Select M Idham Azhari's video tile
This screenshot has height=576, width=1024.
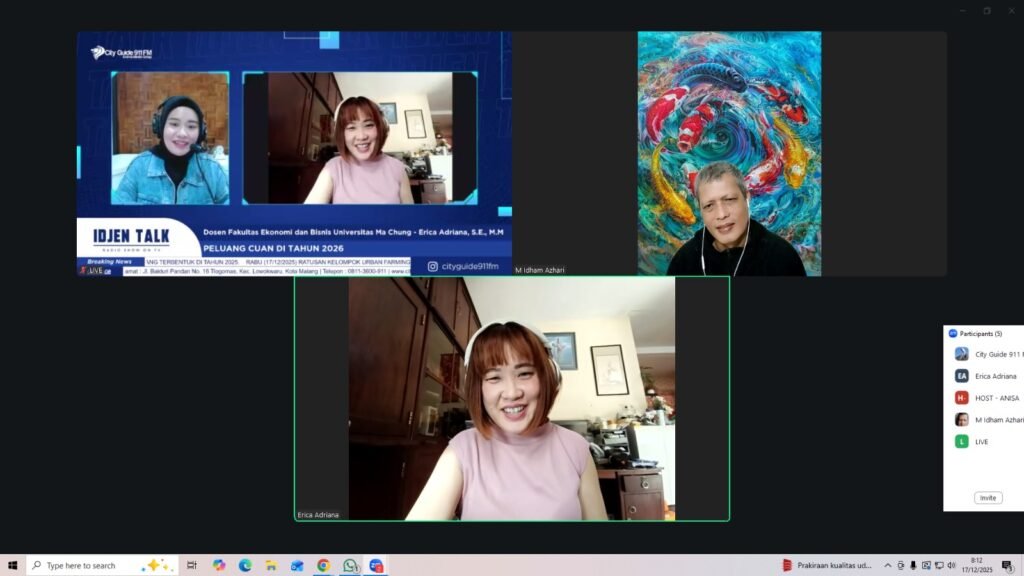[x=729, y=153]
